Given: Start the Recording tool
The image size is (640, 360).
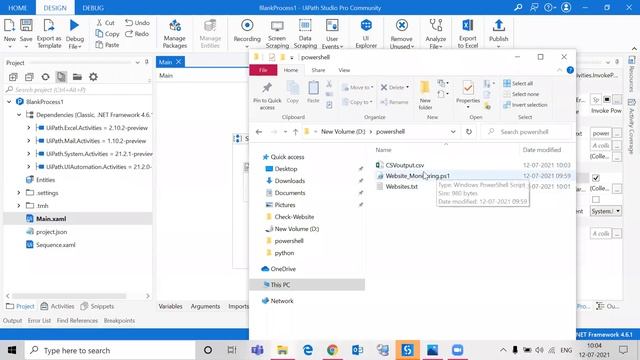Looking at the screenshot, I should point(247,25).
